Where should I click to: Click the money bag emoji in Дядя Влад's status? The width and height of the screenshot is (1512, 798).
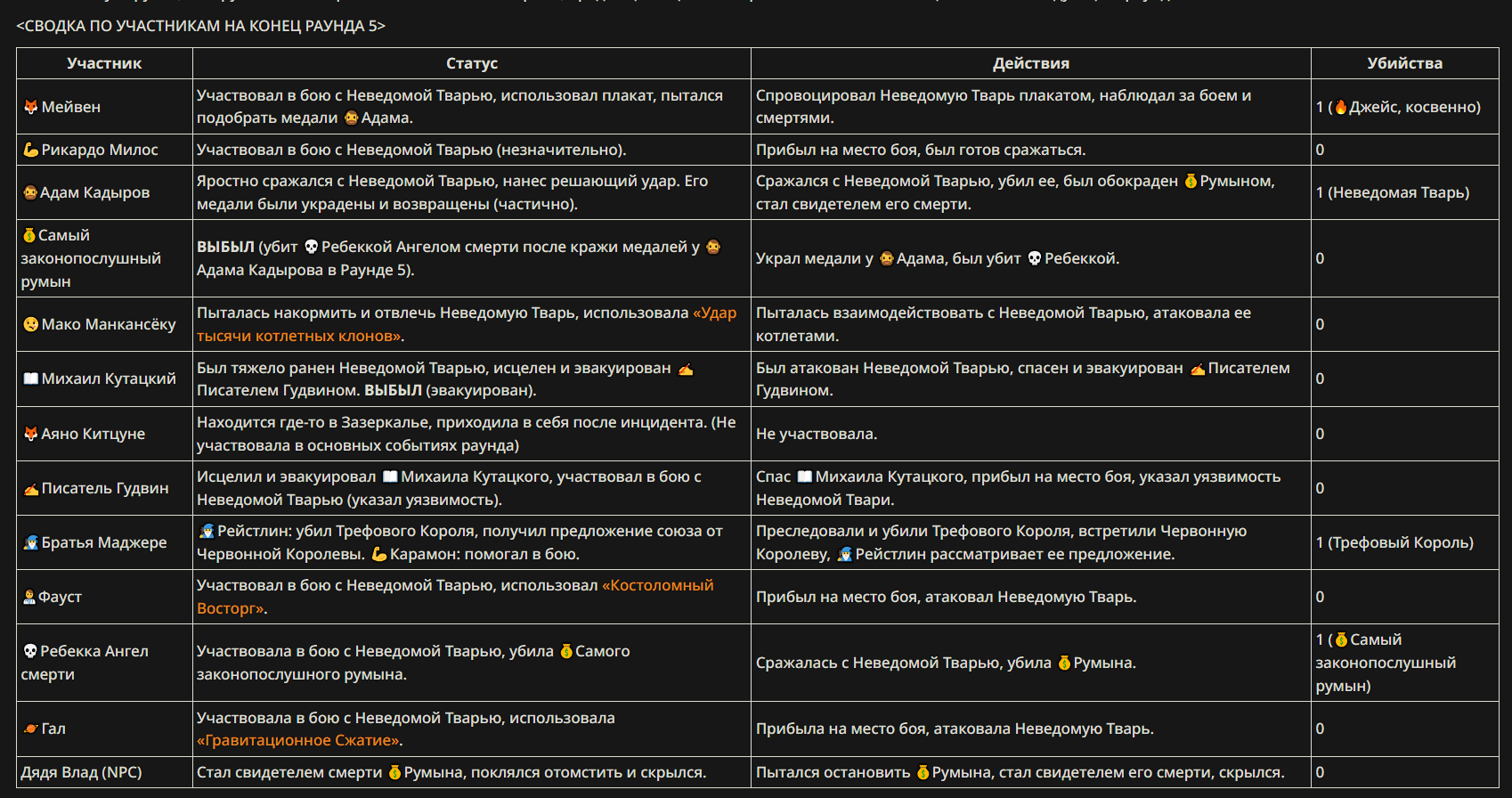[x=394, y=772]
